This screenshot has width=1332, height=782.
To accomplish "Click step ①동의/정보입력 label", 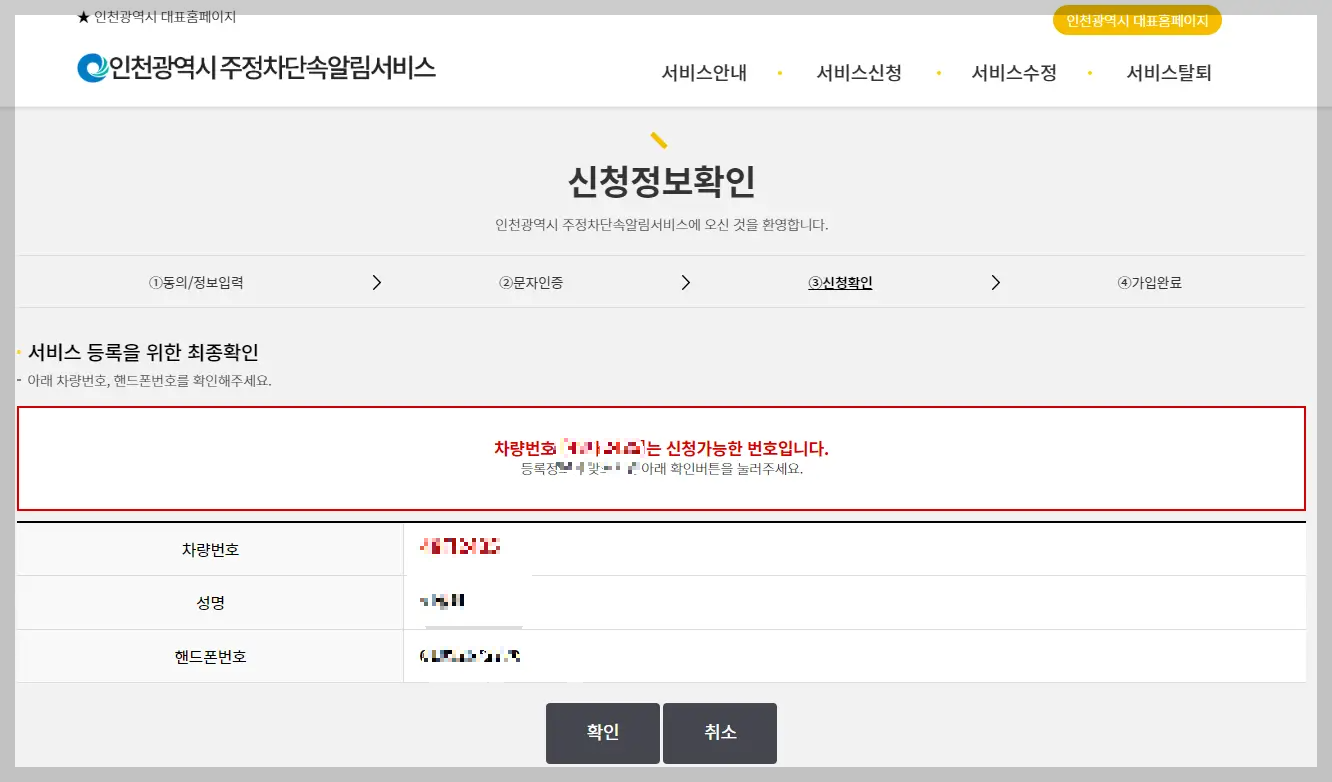I will coord(200,282).
